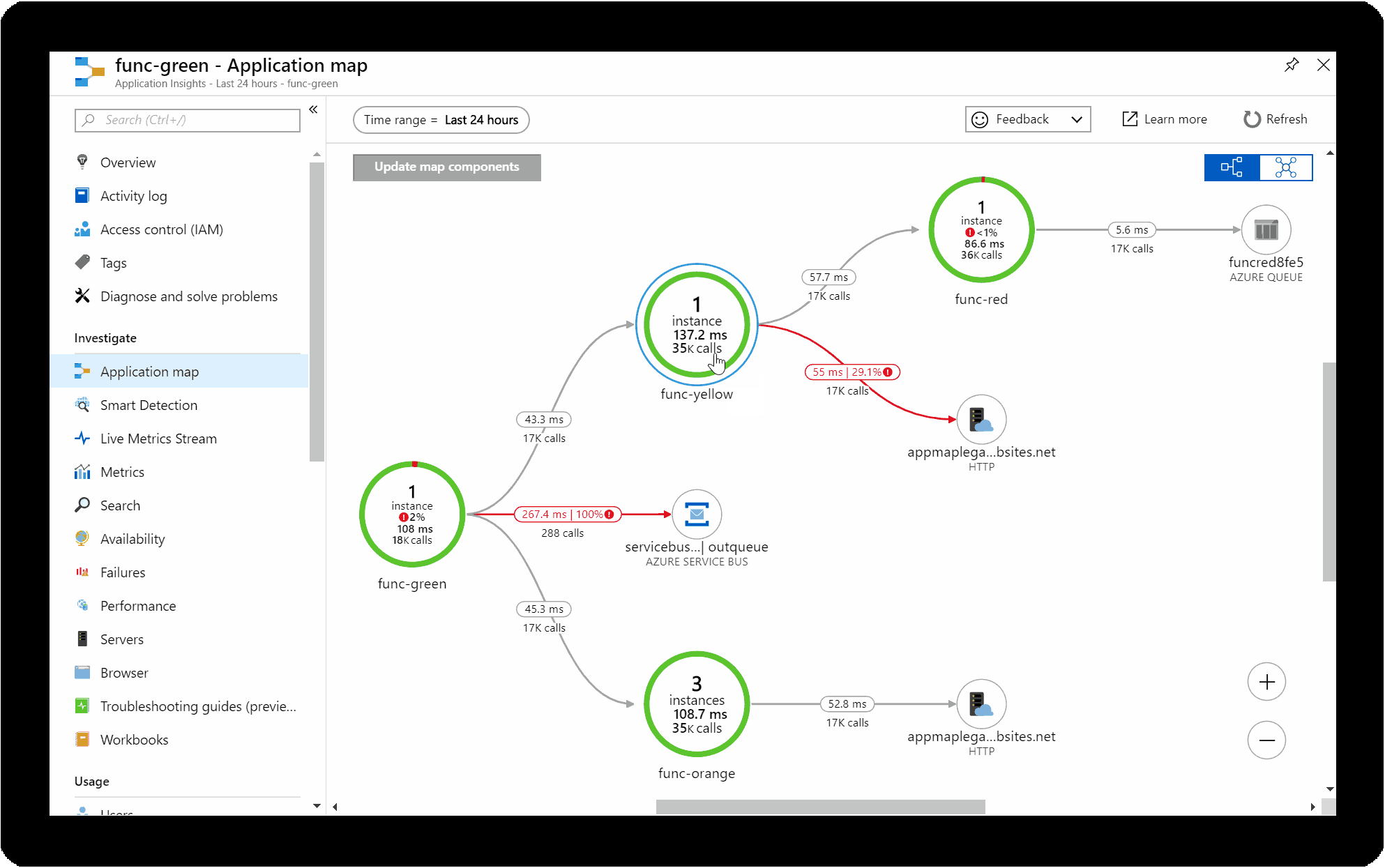
Task: Click the 5.6 ms edge label
Action: click(1132, 230)
